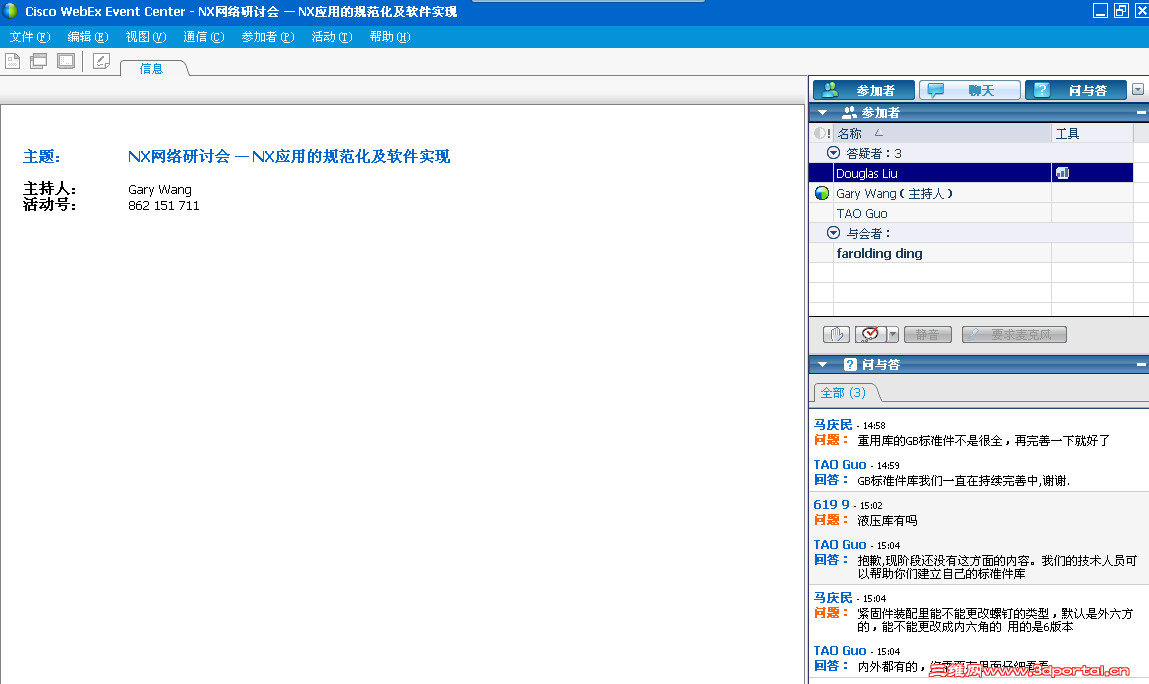Select TAO Guo in the participant list
This screenshot has height=684, width=1149.
pyautogui.click(x=971, y=213)
